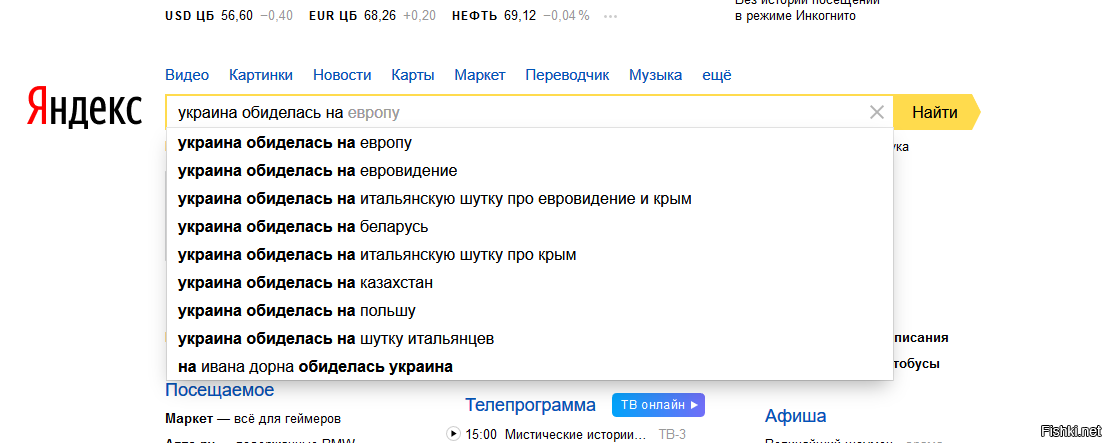This screenshot has height=443, width=1107.
Task: Select suggestion 'украина обиделась на евровидение'
Action: pos(529,171)
